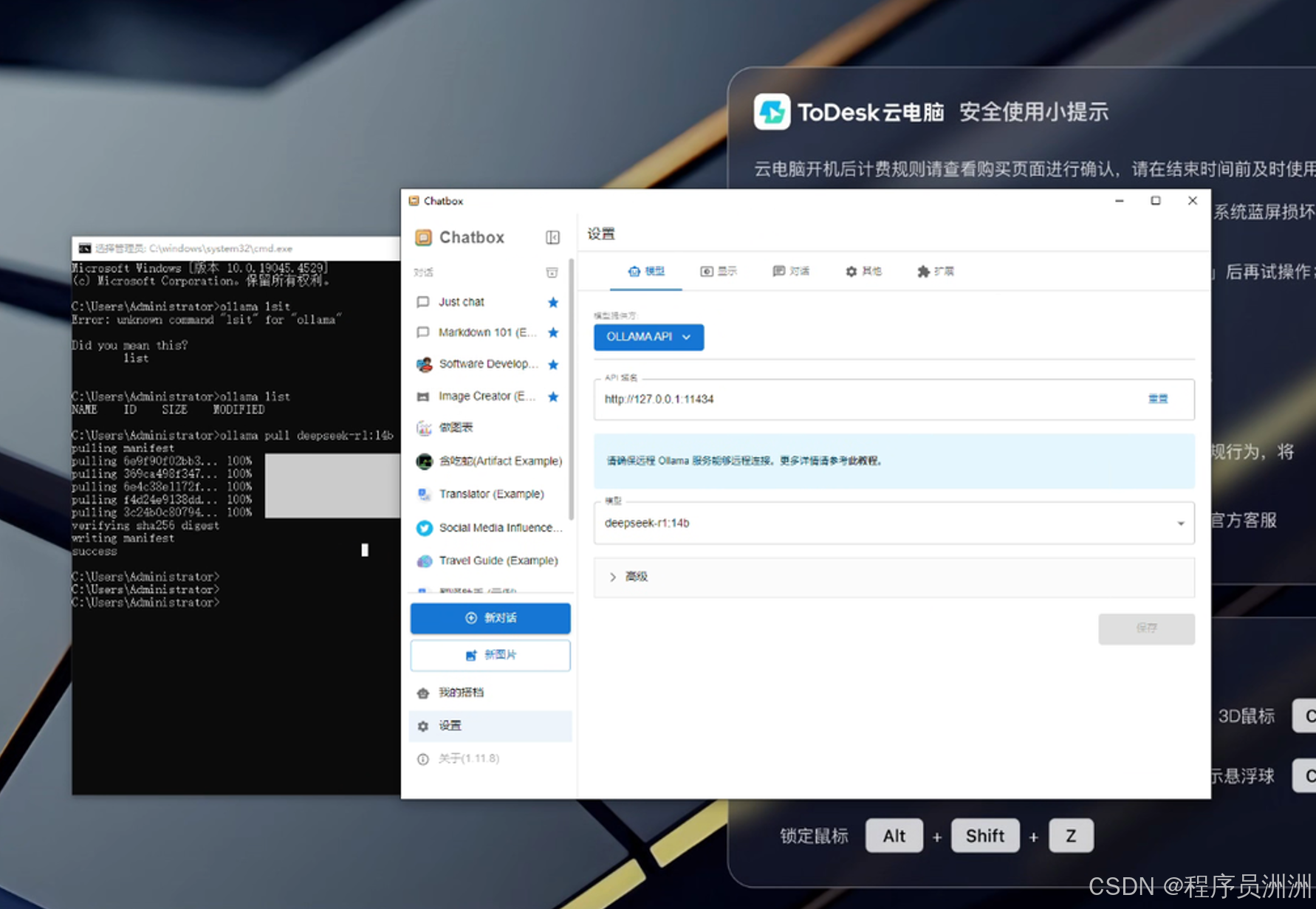Click the ToDesk logo in background panel
The image size is (1316, 909).
(x=772, y=112)
